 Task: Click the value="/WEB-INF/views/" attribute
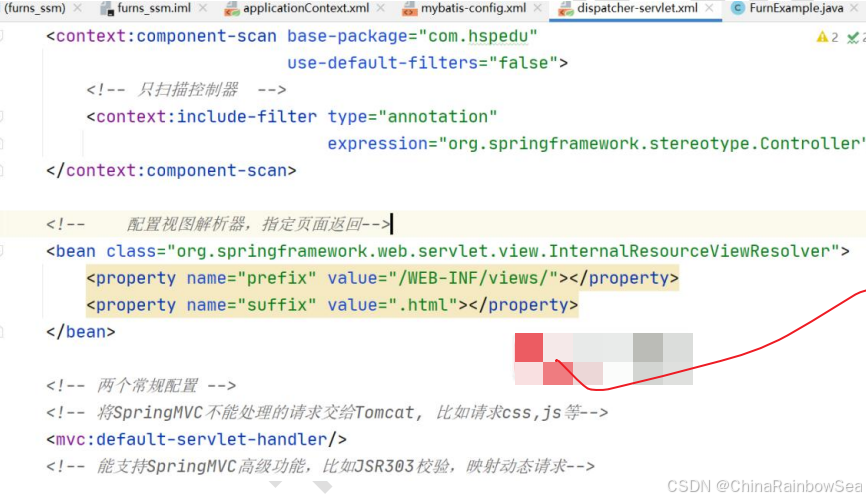click(x=443, y=278)
